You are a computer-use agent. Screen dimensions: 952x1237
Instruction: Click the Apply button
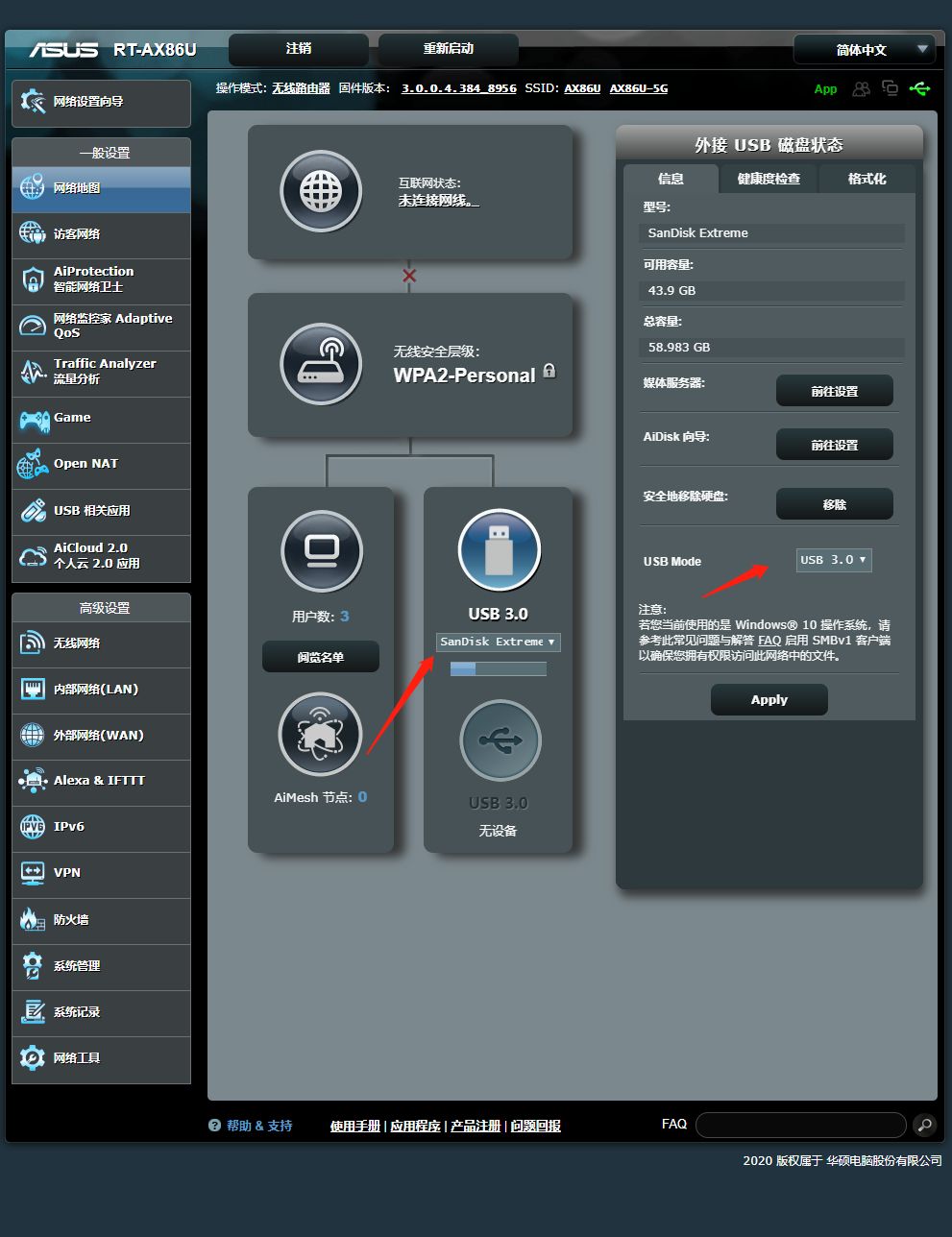click(x=769, y=700)
